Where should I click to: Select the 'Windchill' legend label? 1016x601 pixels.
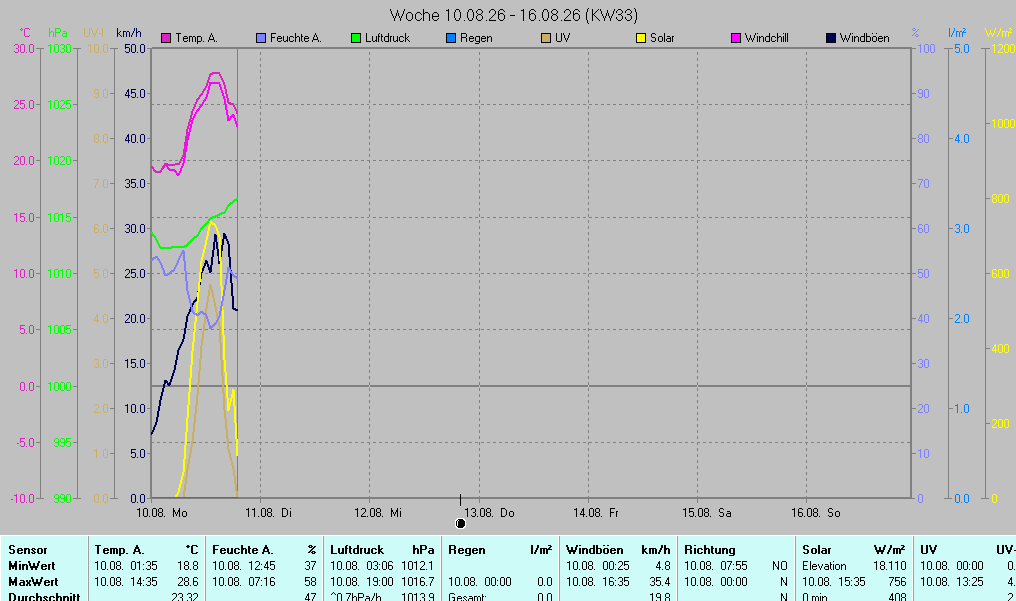point(767,38)
